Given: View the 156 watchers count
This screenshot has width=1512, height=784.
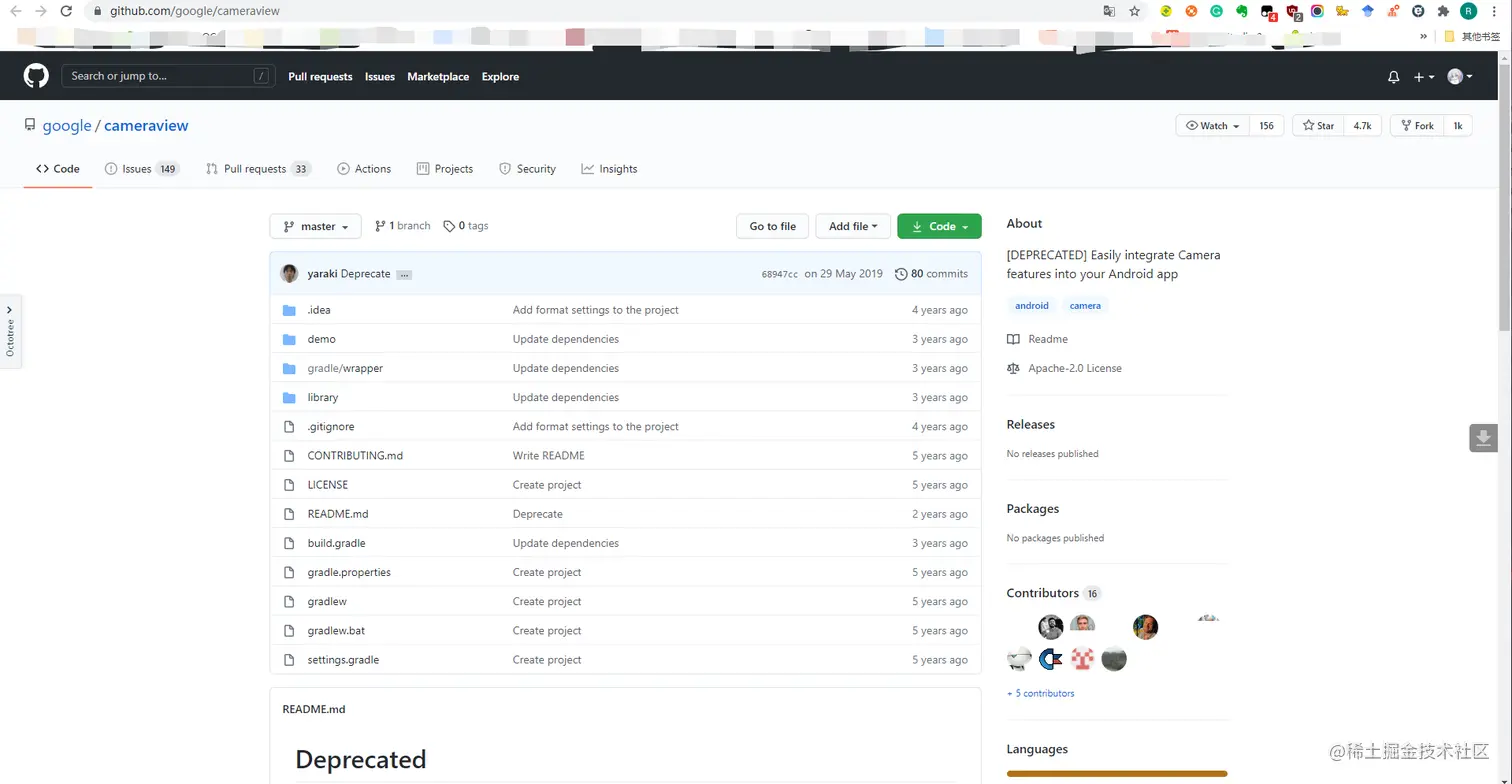Looking at the screenshot, I should click(1266, 126).
